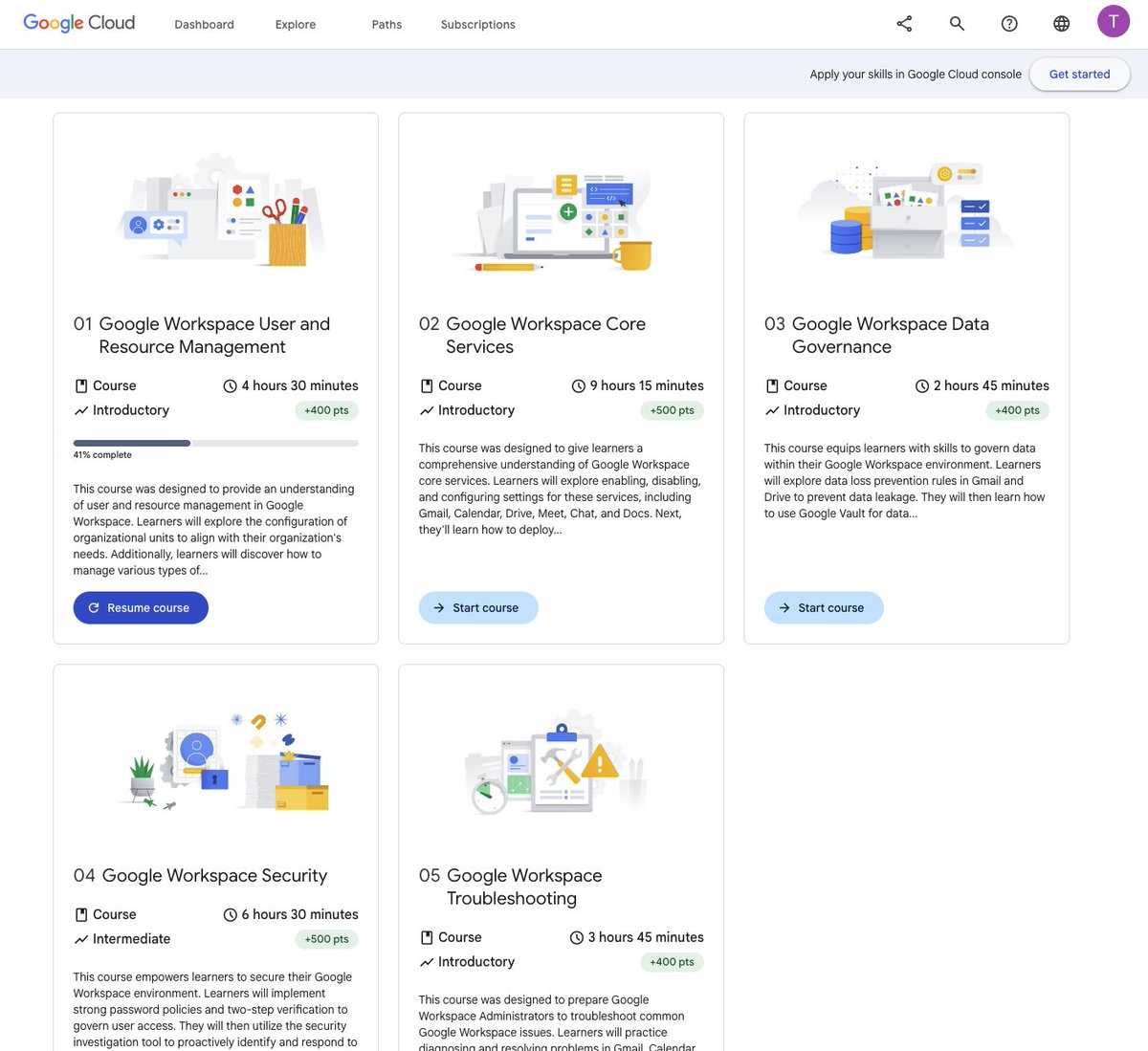Click '9 hours 15 minutes' duration text
Image resolution: width=1148 pixels, height=1051 pixels.
[x=647, y=386]
